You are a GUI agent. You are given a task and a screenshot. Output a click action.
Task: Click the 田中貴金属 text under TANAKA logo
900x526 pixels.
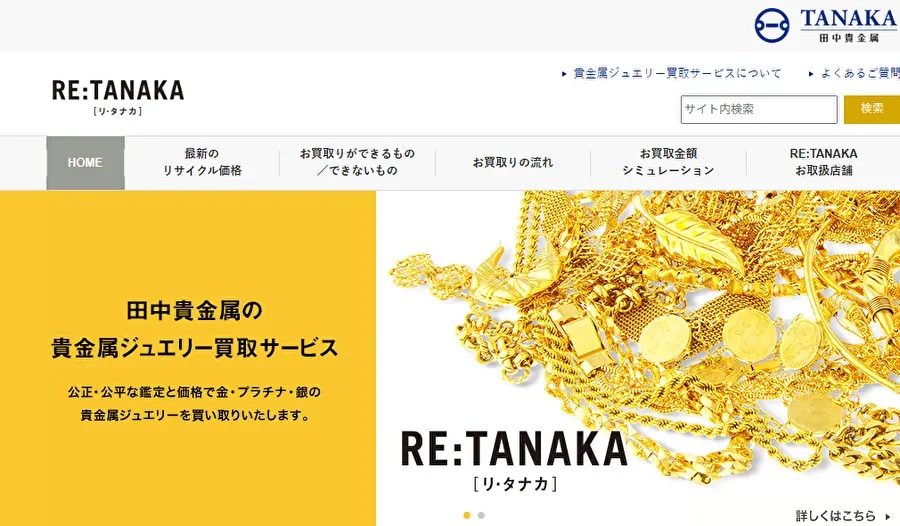(x=849, y=38)
